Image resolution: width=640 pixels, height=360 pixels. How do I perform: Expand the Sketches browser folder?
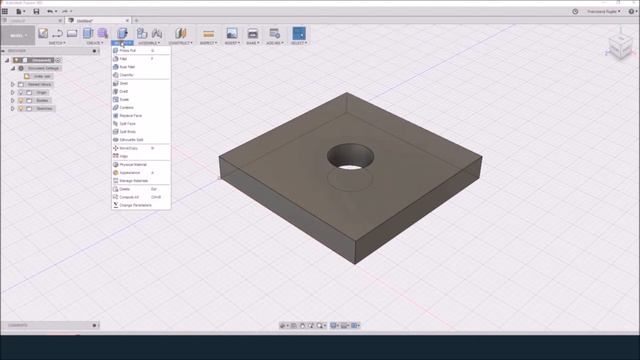[13, 109]
